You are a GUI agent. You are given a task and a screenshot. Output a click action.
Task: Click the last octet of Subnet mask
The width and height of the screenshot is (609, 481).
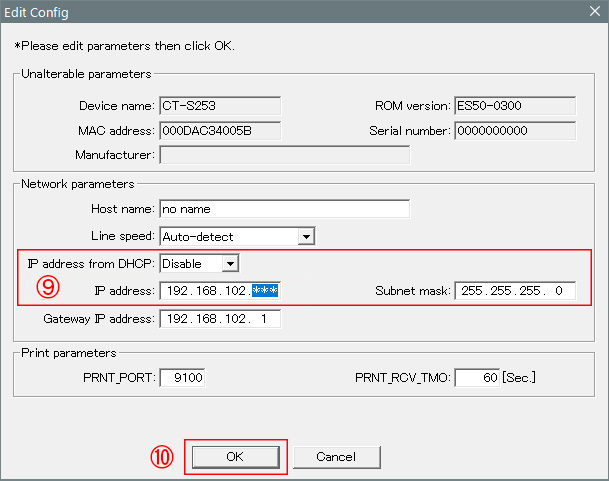(559, 291)
